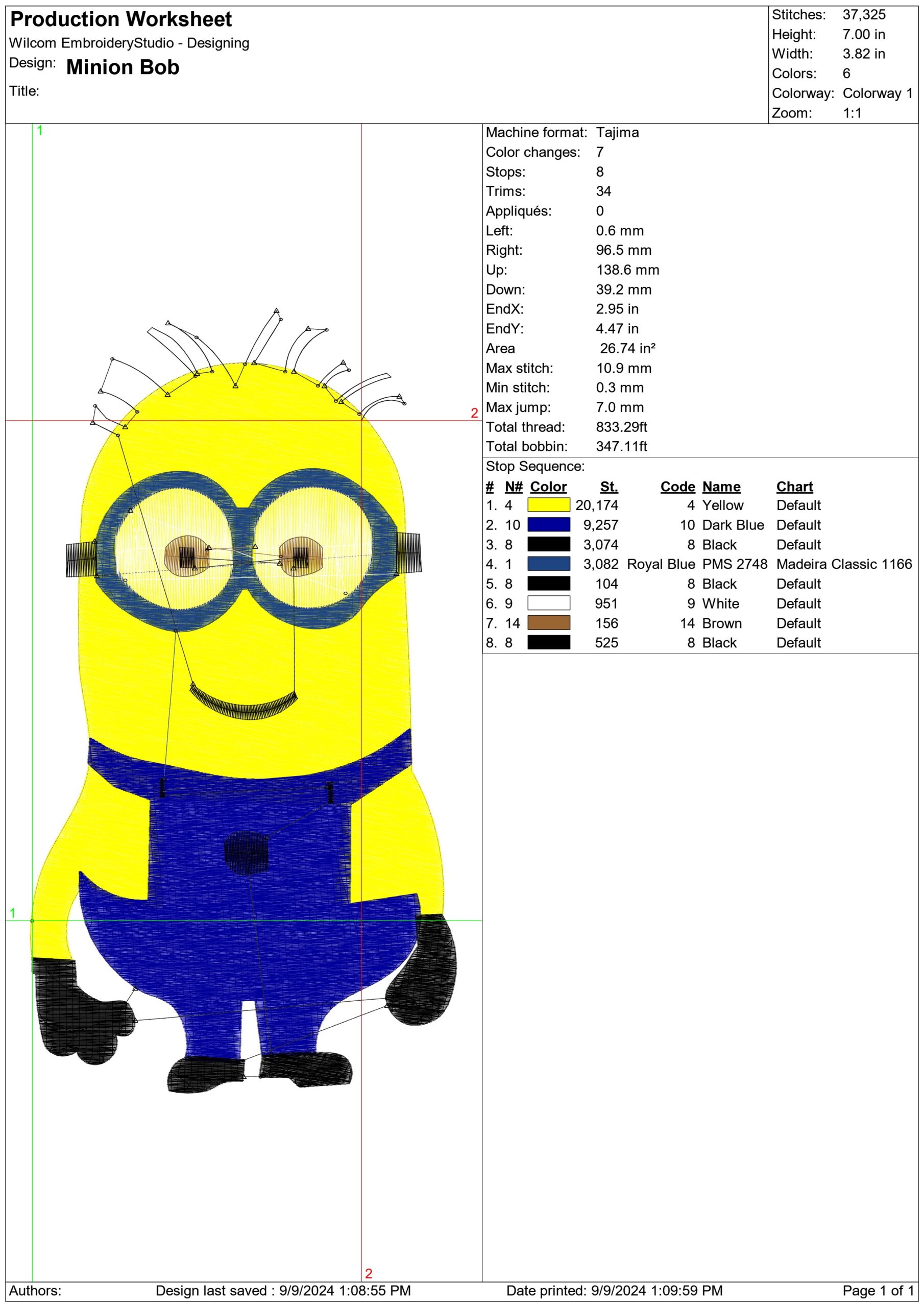Click the Dark Blue color swatch in stop 2
The height and width of the screenshot is (1307, 924).
tap(548, 525)
